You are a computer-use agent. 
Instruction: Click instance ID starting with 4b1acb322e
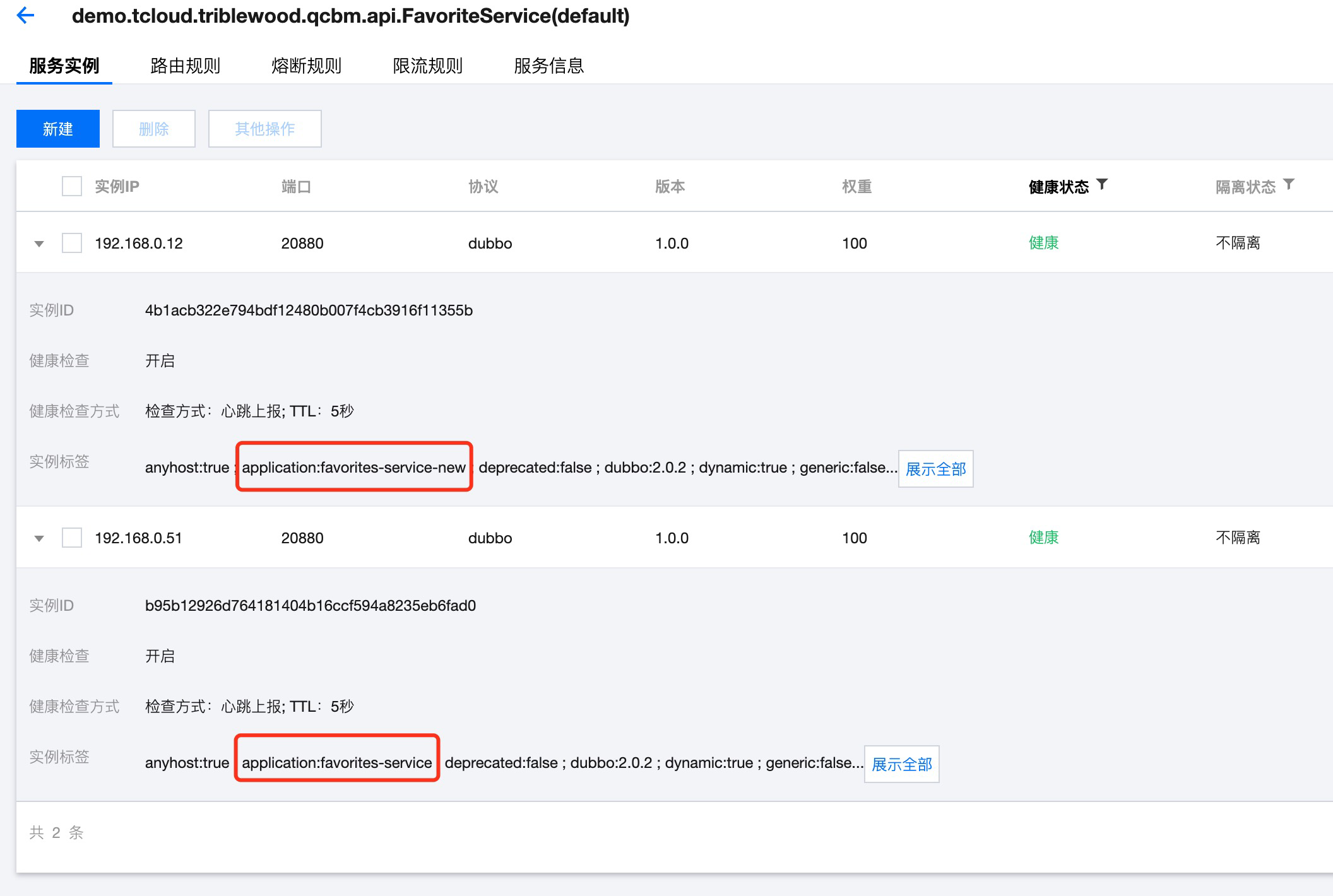(x=309, y=310)
